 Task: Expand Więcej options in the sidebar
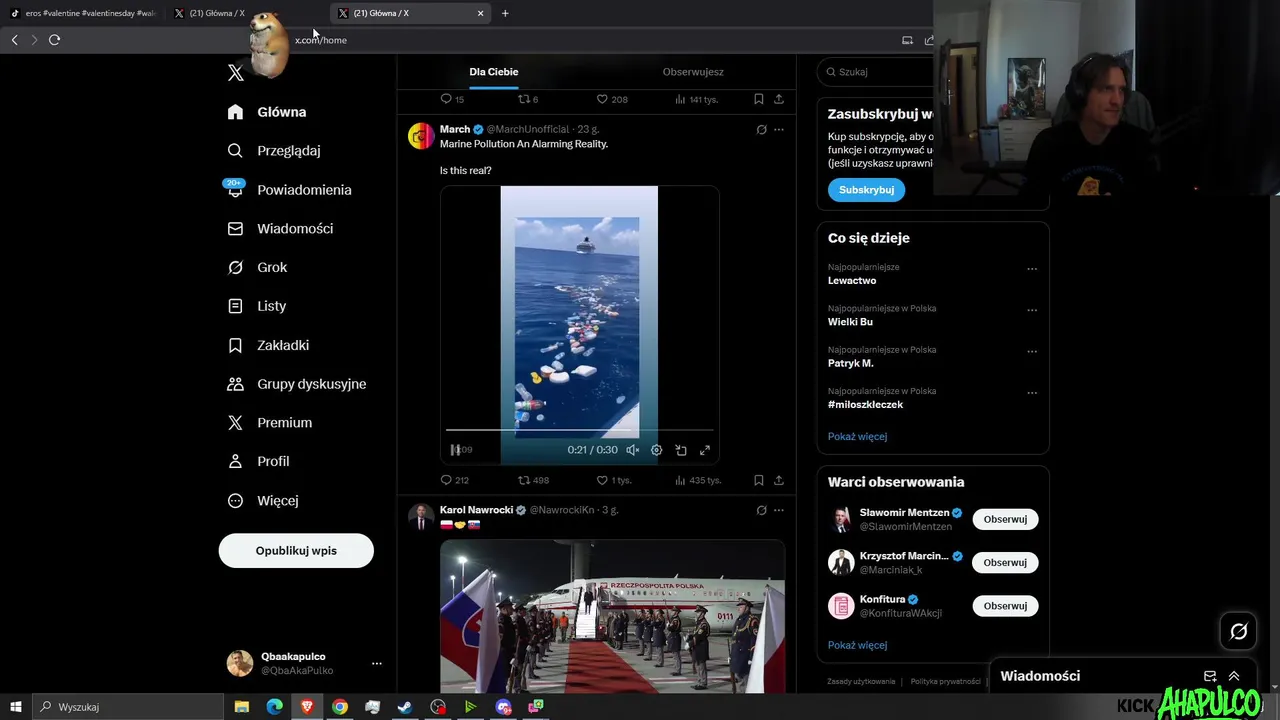click(263, 500)
